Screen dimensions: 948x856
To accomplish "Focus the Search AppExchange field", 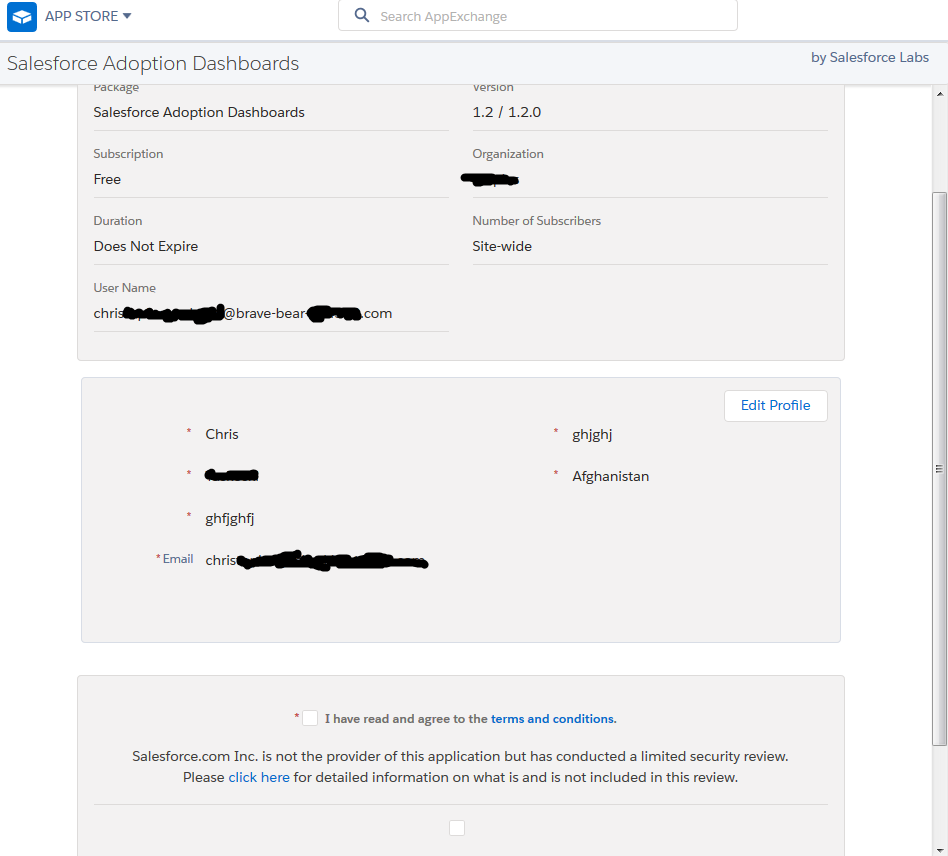I will coord(537,16).
